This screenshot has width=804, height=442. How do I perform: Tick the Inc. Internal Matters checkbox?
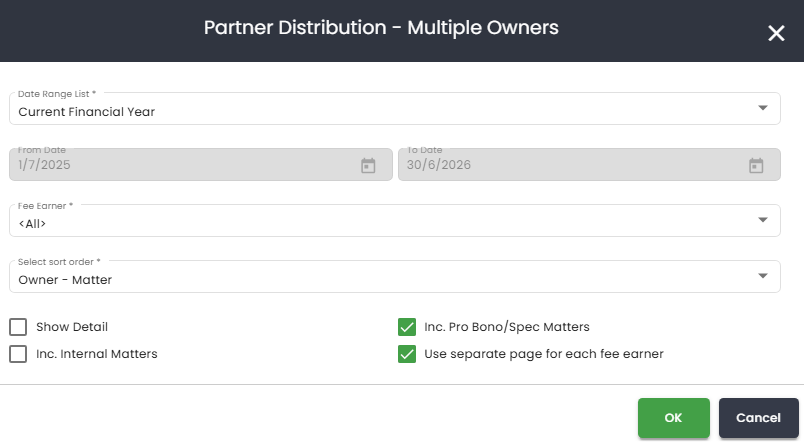18,354
